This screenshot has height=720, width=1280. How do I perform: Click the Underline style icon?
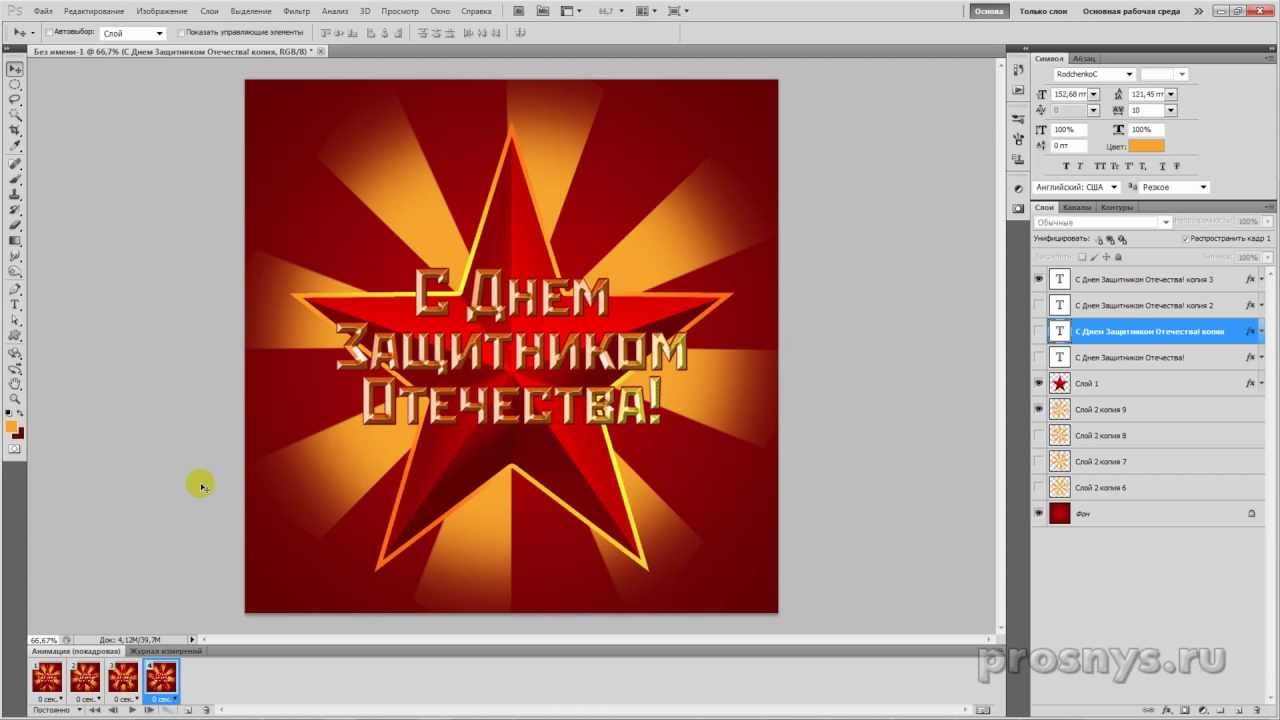[x=1163, y=166]
